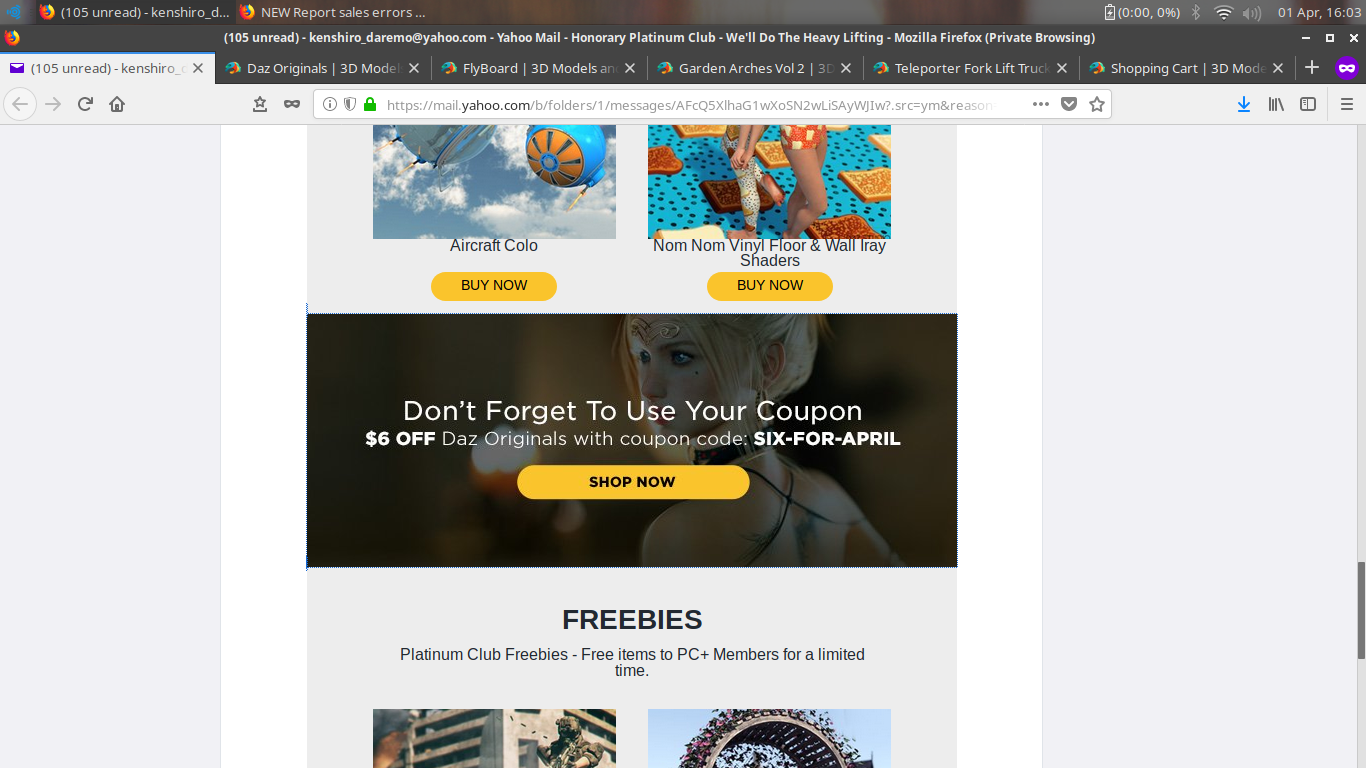Close the FlyBoard tab

coord(630,68)
